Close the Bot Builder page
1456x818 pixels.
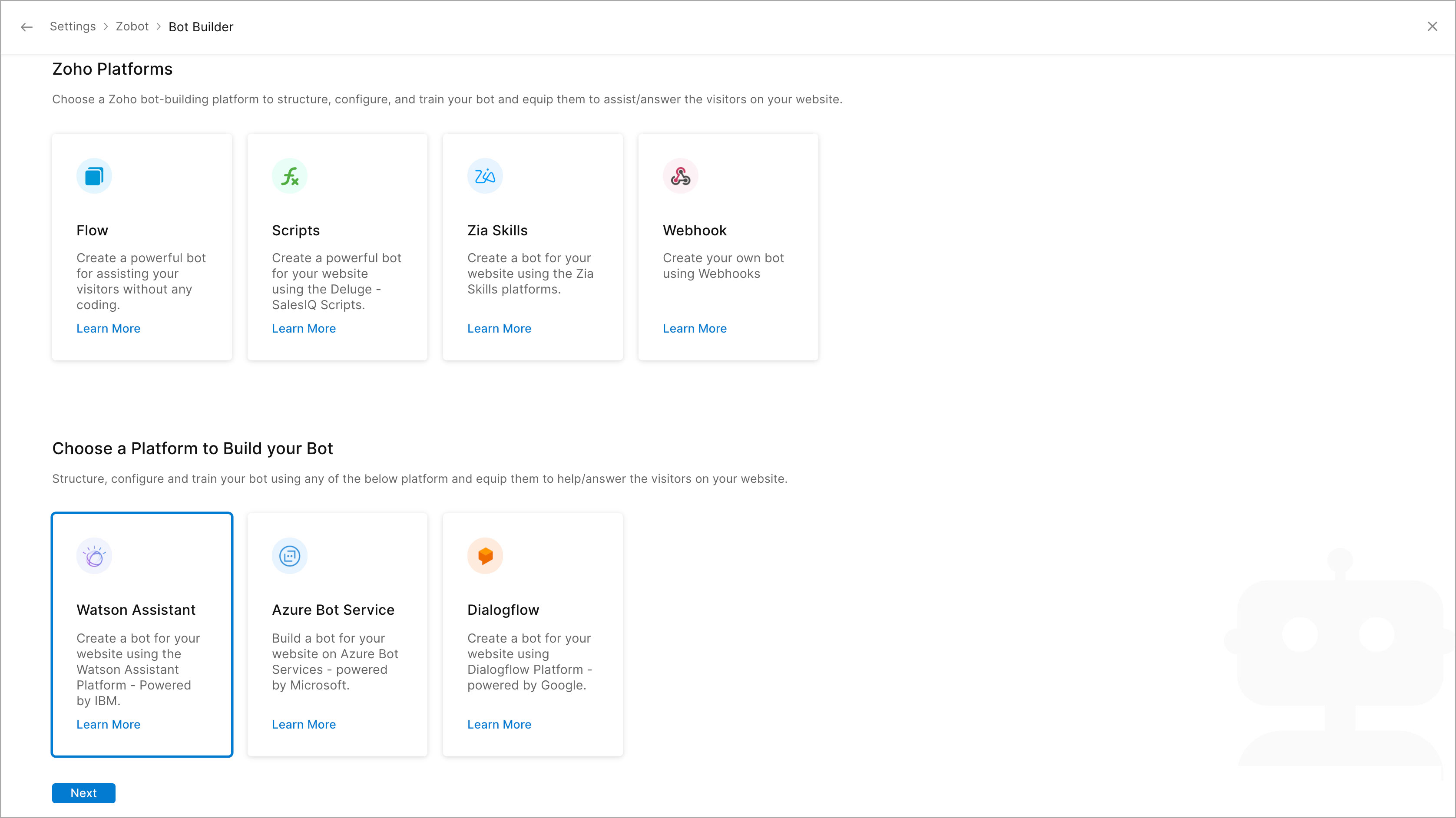click(x=1432, y=26)
